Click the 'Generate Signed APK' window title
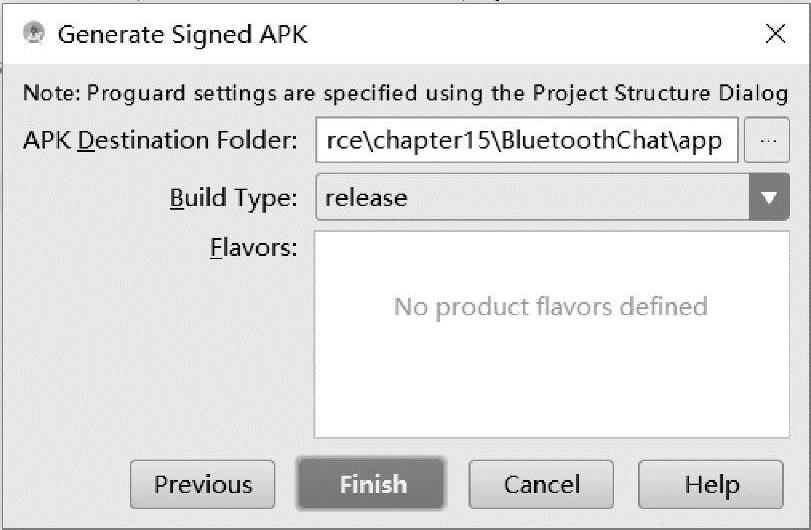The height and width of the screenshot is (530, 811). click(182, 34)
